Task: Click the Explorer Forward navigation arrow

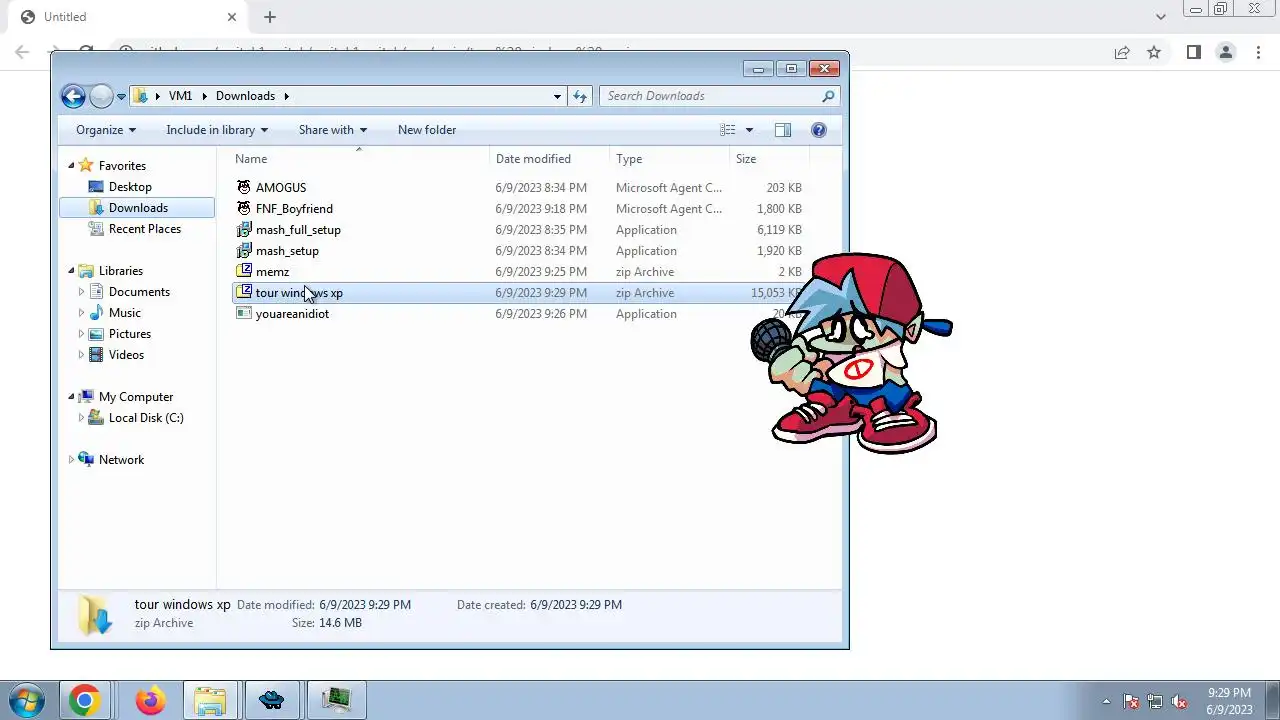Action: (101, 96)
